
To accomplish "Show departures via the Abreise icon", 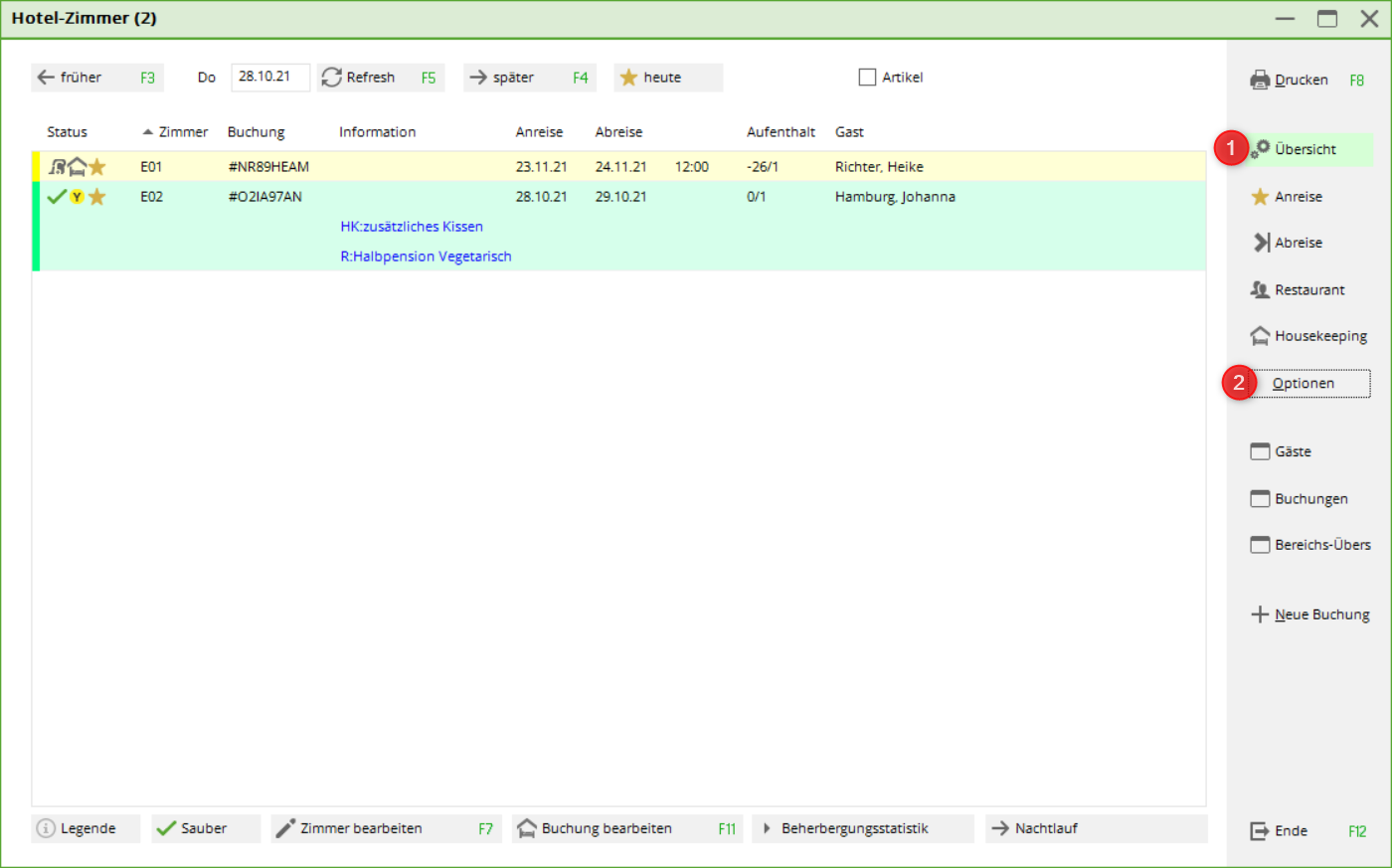I will click(x=1261, y=243).
